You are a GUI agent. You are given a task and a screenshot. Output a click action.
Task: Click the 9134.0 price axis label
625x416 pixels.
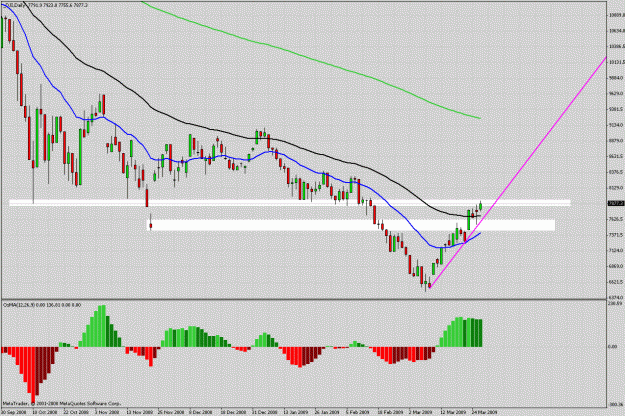616,125
